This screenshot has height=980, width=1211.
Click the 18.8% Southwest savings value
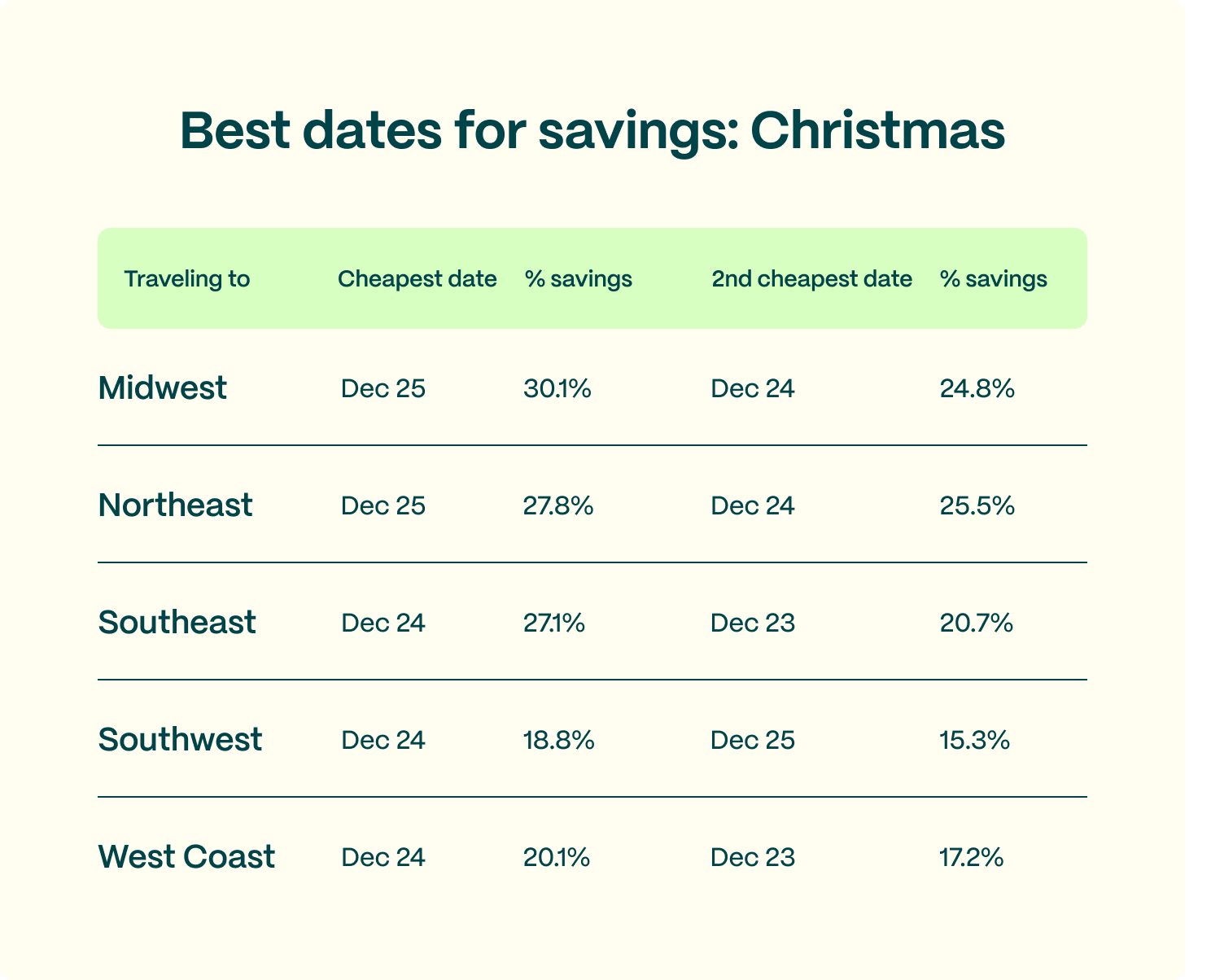[558, 741]
